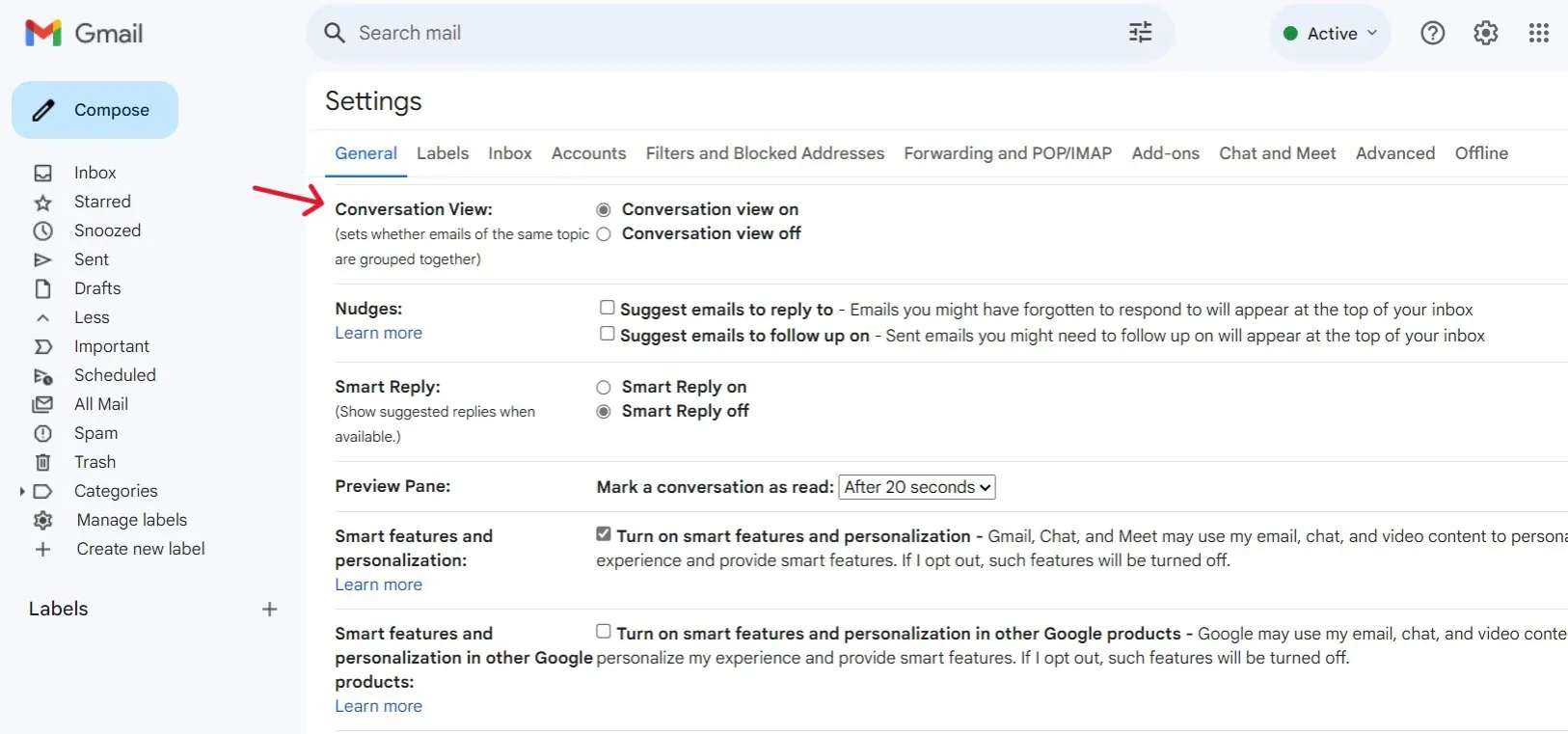
Task: Open search options filter icon
Action: point(1140,33)
